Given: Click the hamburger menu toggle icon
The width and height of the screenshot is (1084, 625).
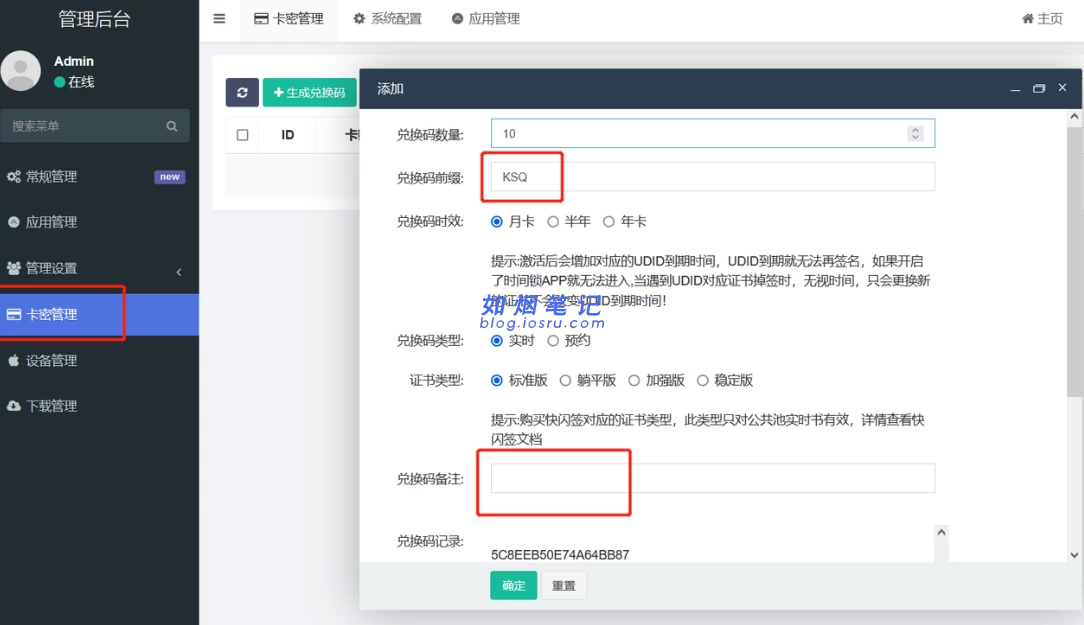Looking at the screenshot, I should 219,19.
